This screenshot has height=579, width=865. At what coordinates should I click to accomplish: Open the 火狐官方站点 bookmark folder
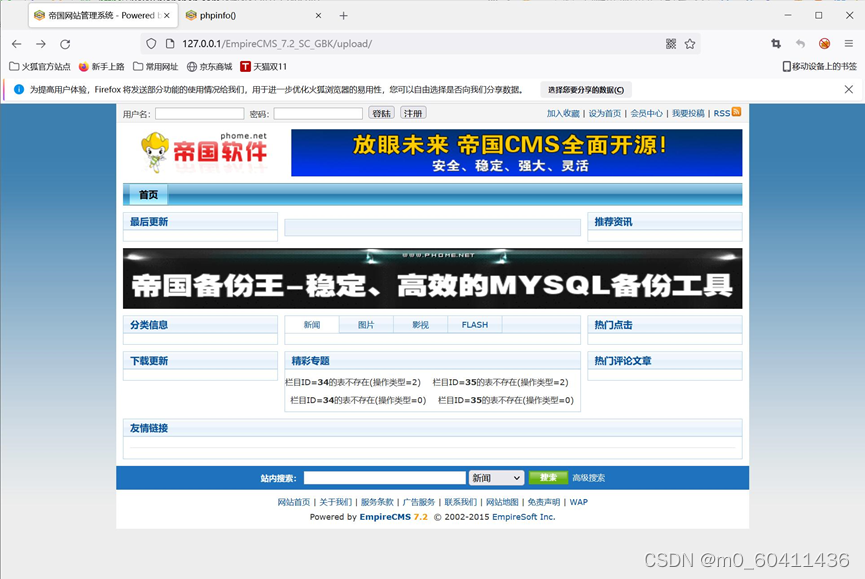40,67
